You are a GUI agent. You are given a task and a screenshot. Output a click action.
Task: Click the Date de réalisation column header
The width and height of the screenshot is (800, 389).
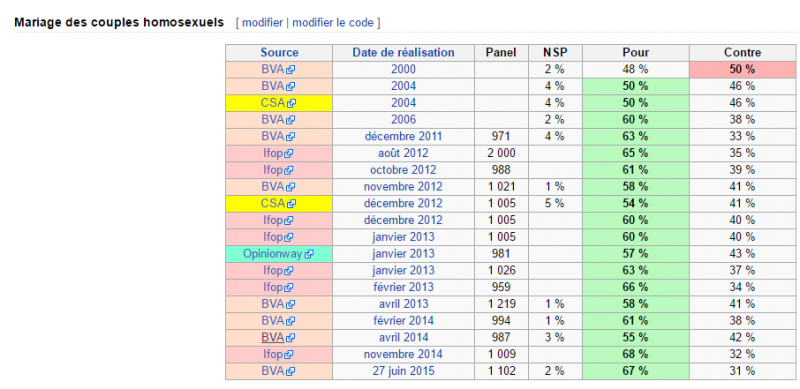[403, 53]
